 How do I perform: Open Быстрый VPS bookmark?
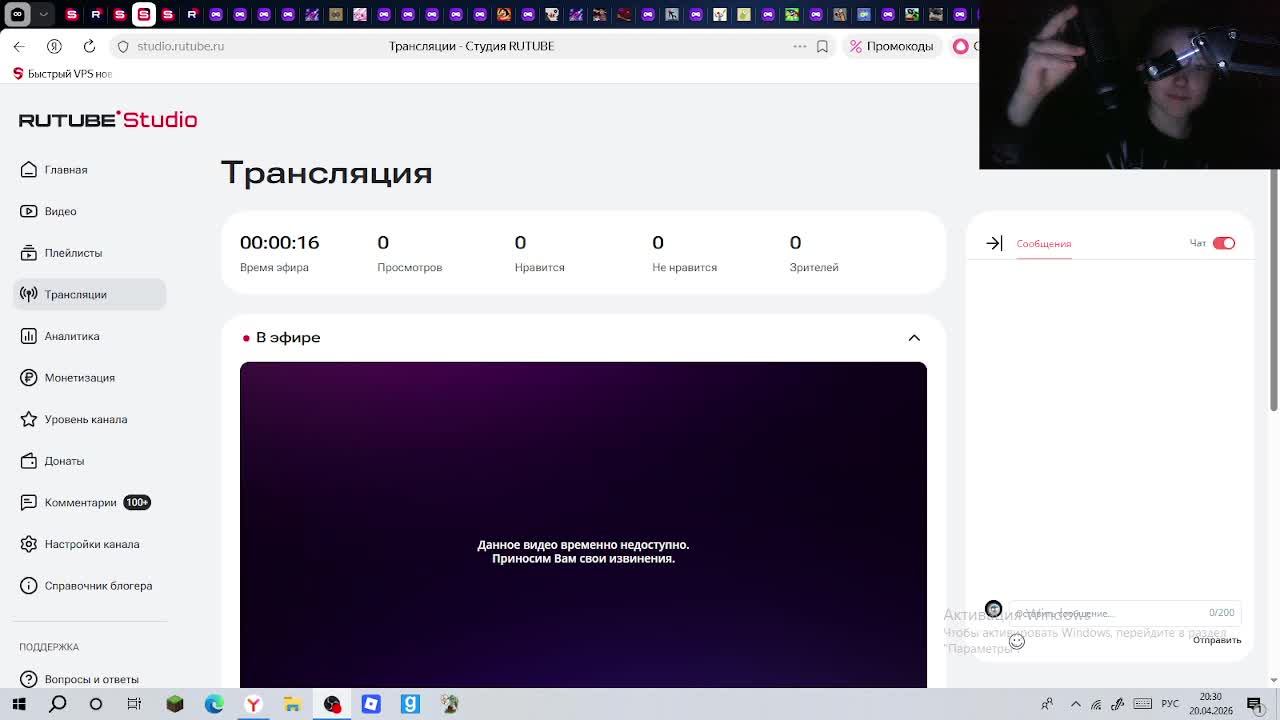62,74
